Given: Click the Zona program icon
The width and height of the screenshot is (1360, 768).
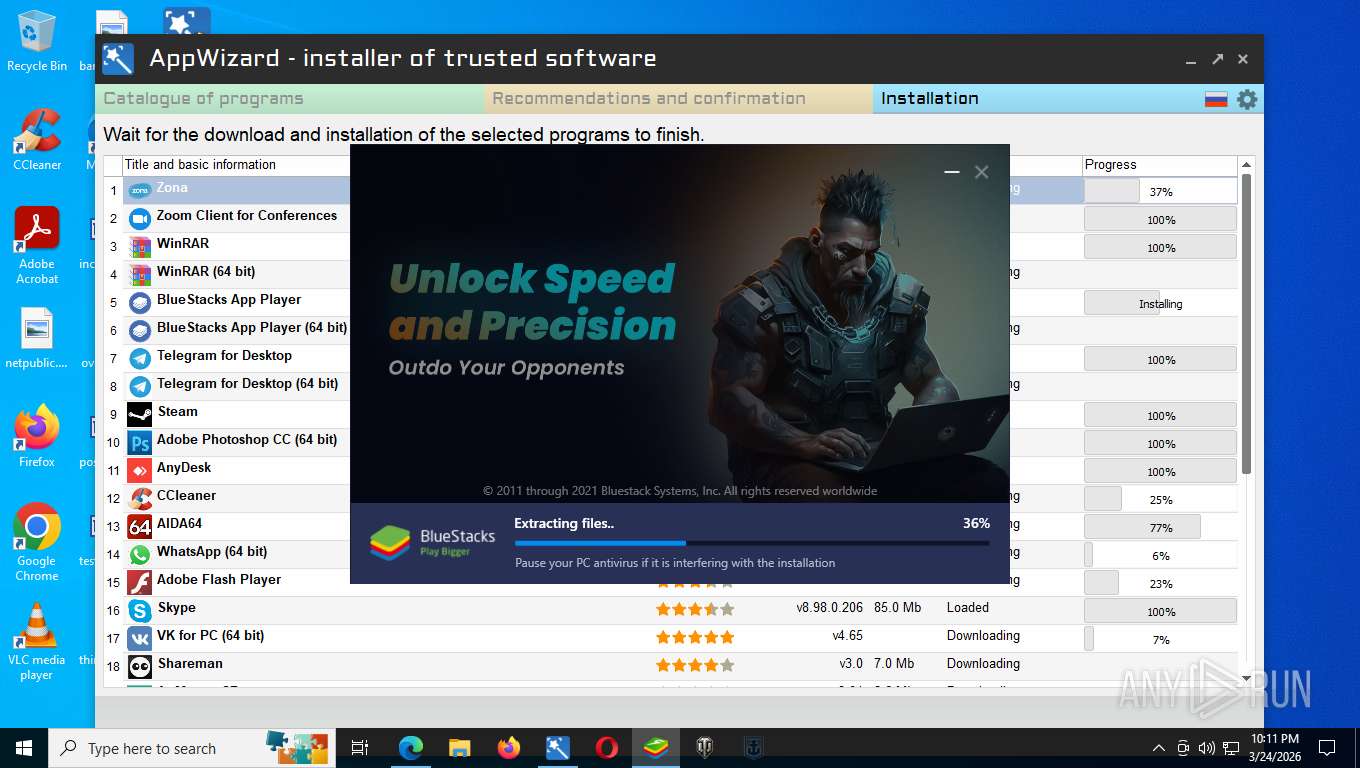Looking at the screenshot, I should click(x=140, y=190).
